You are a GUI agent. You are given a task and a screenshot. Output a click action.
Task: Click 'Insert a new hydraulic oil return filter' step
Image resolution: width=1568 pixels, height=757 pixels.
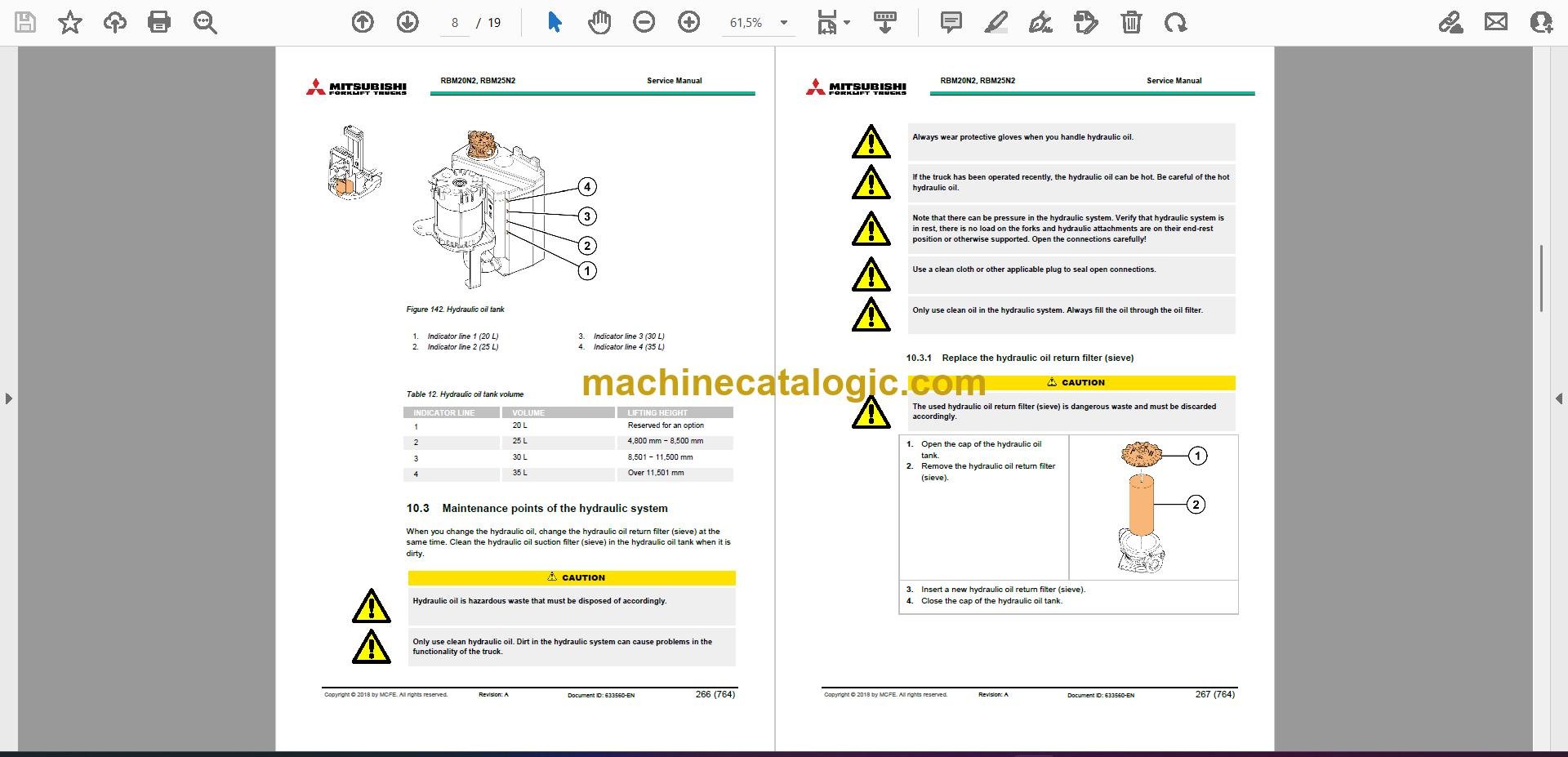[x=1004, y=590]
